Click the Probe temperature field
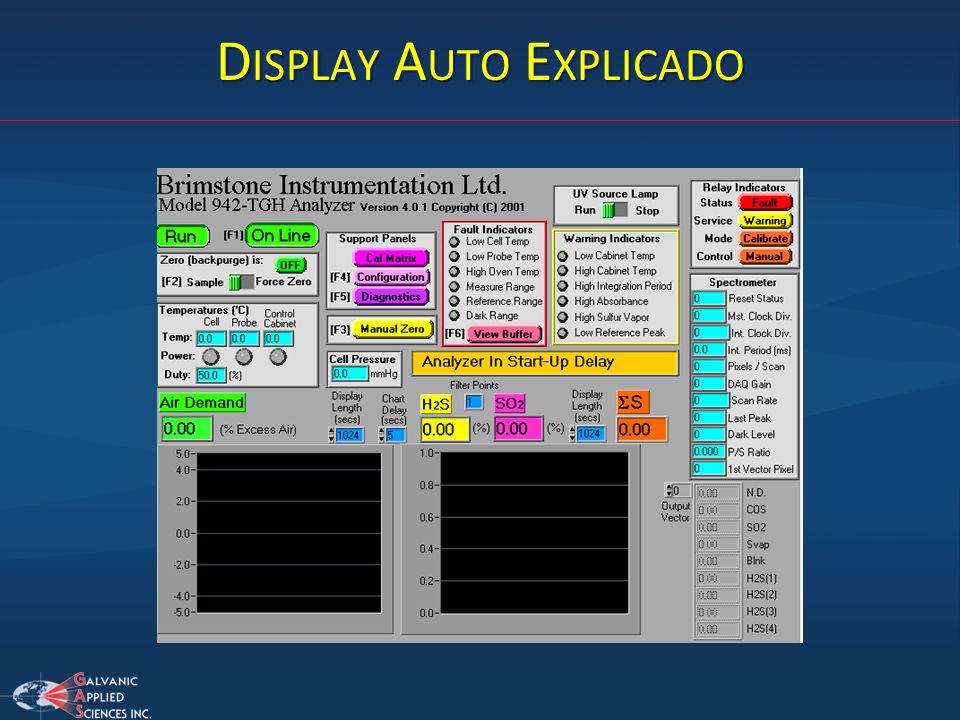960x720 pixels. 244,339
